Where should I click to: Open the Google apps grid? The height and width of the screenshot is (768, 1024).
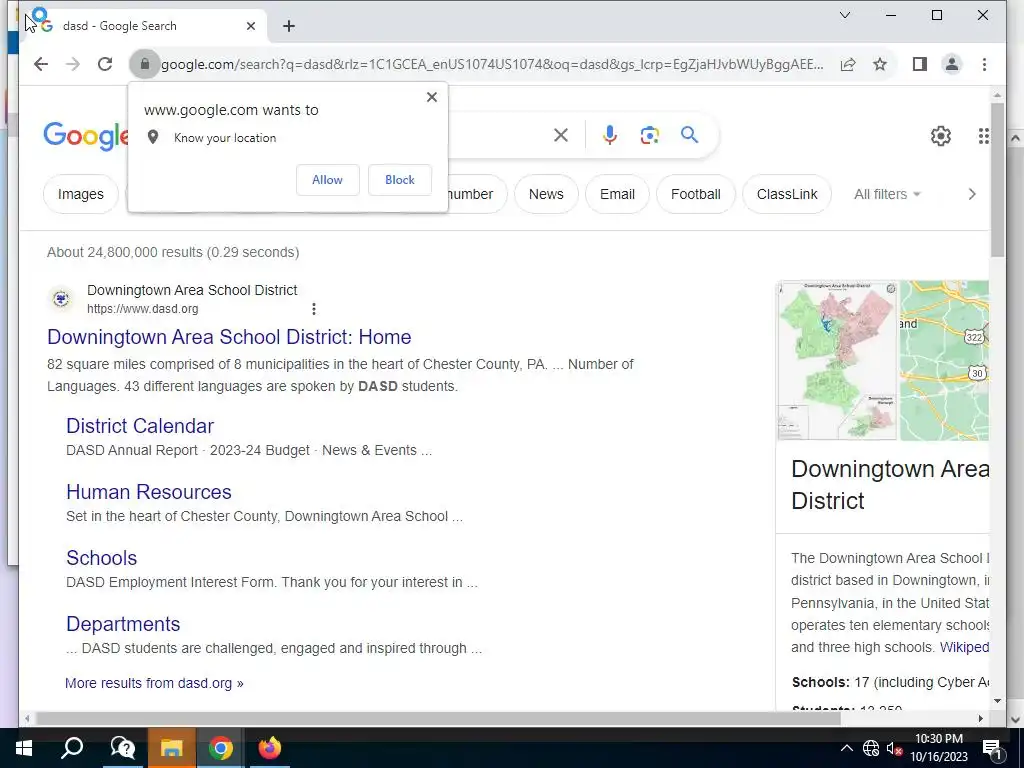click(x=984, y=136)
